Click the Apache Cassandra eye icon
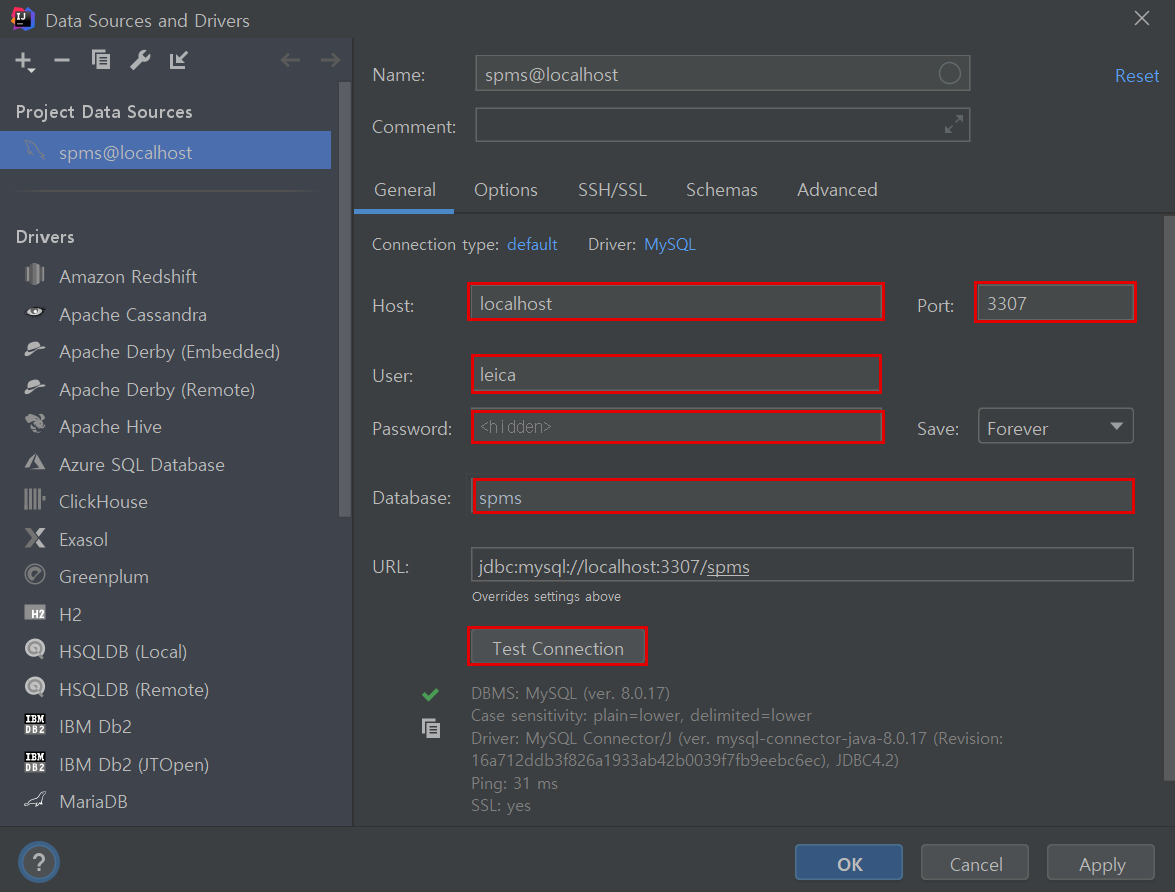The width and height of the screenshot is (1175, 892). (34, 312)
